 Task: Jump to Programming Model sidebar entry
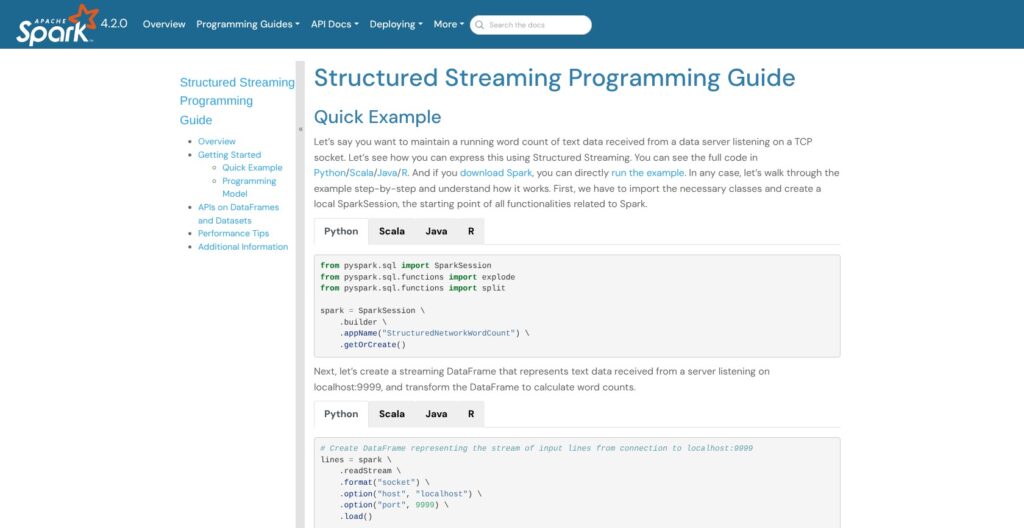point(249,188)
